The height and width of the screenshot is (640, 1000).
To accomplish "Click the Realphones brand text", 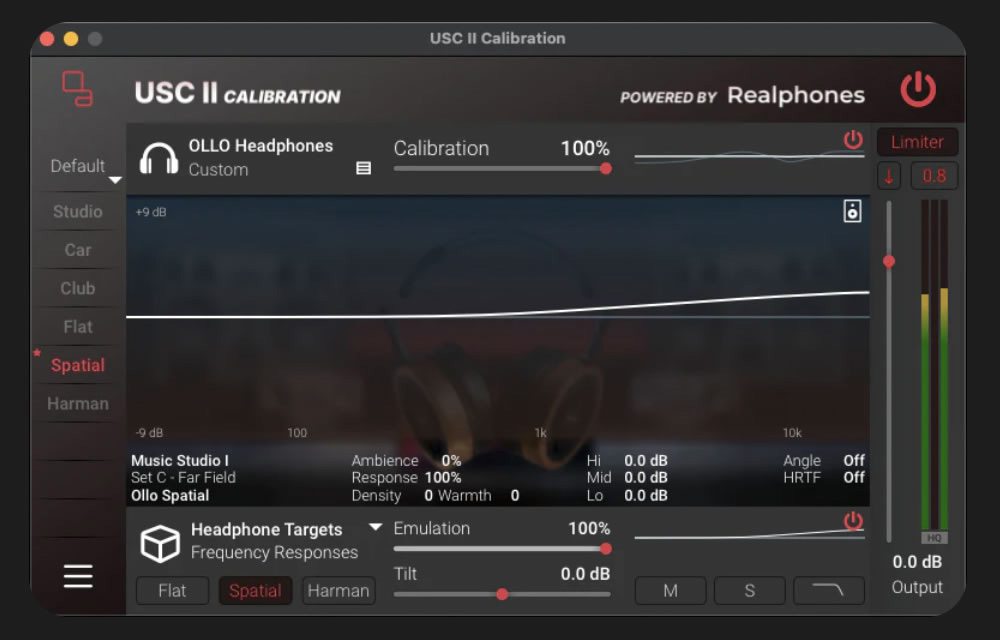I will 796,95.
